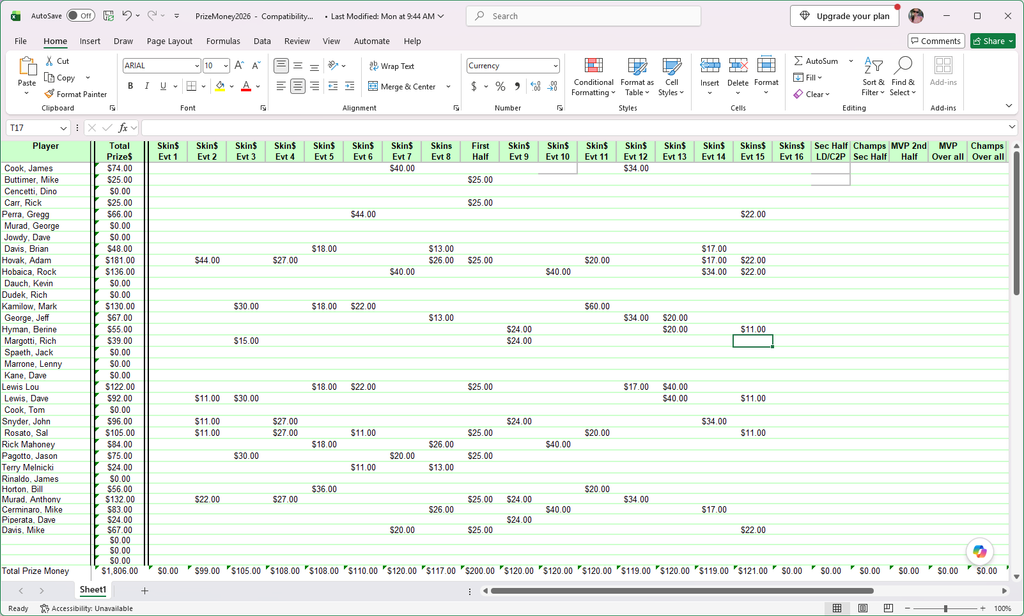Open the AutoSum dropdown arrow
Screen dimensions: 1024x616
click(851, 61)
